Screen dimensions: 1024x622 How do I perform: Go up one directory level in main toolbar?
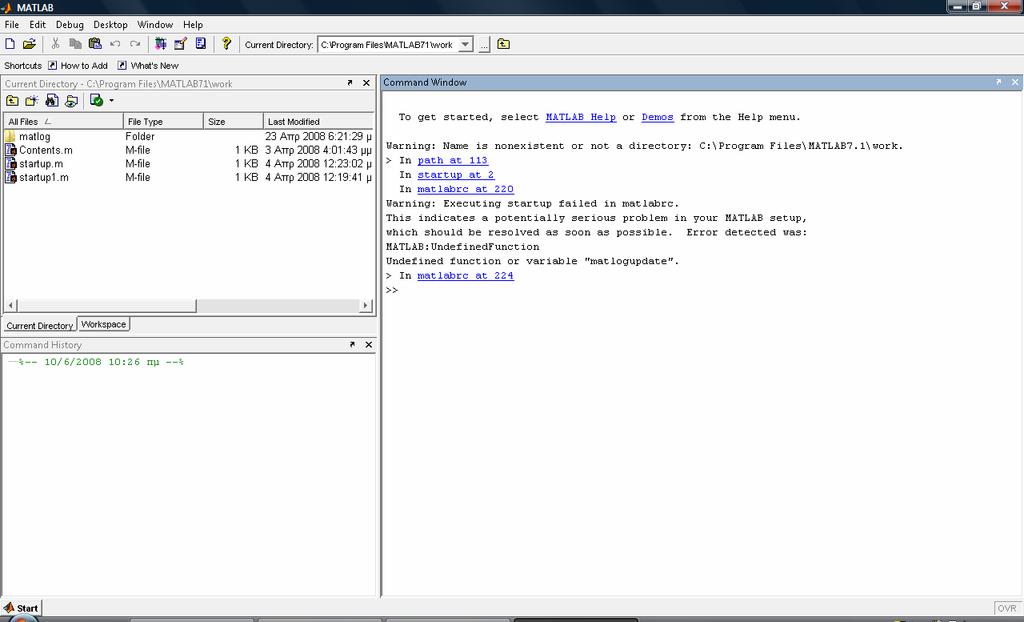[x=504, y=44]
